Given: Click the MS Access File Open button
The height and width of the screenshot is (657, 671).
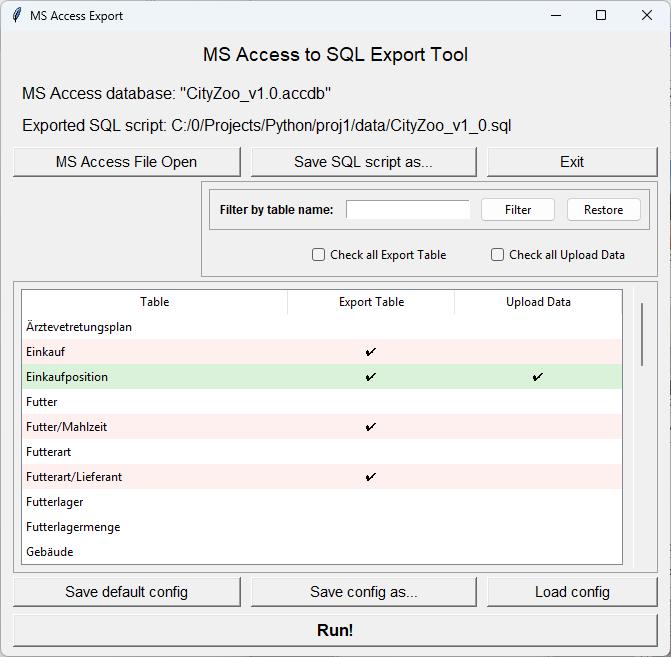Looking at the screenshot, I should pyautogui.click(x=127, y=162).
